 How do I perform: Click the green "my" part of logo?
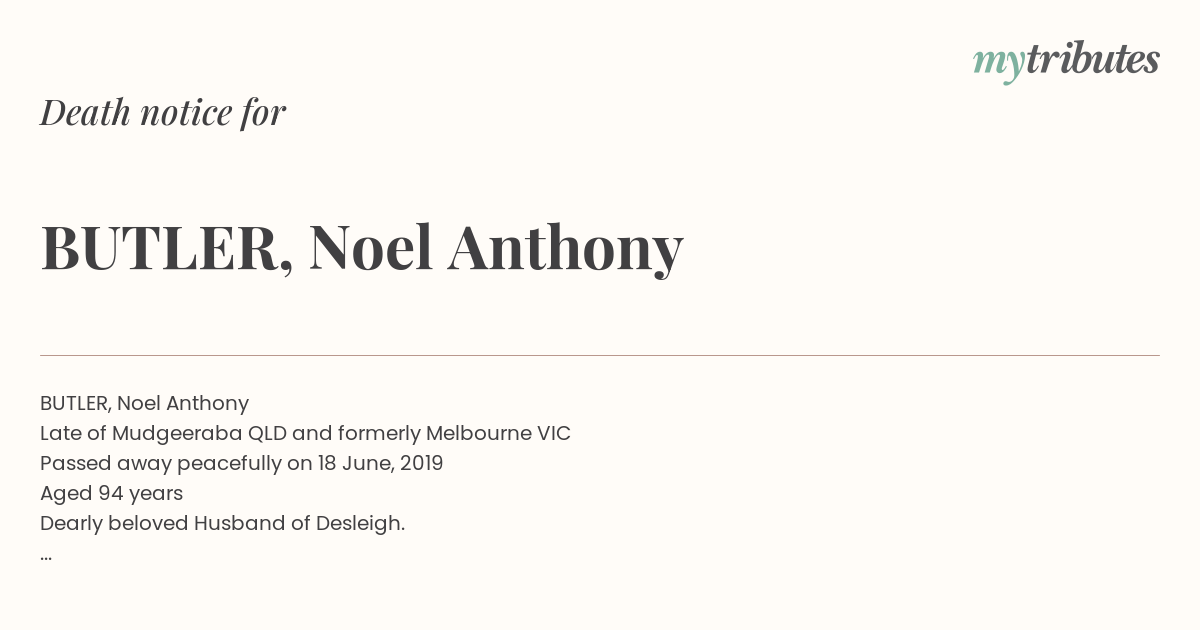pyautogui.click(x=999, y=65)
